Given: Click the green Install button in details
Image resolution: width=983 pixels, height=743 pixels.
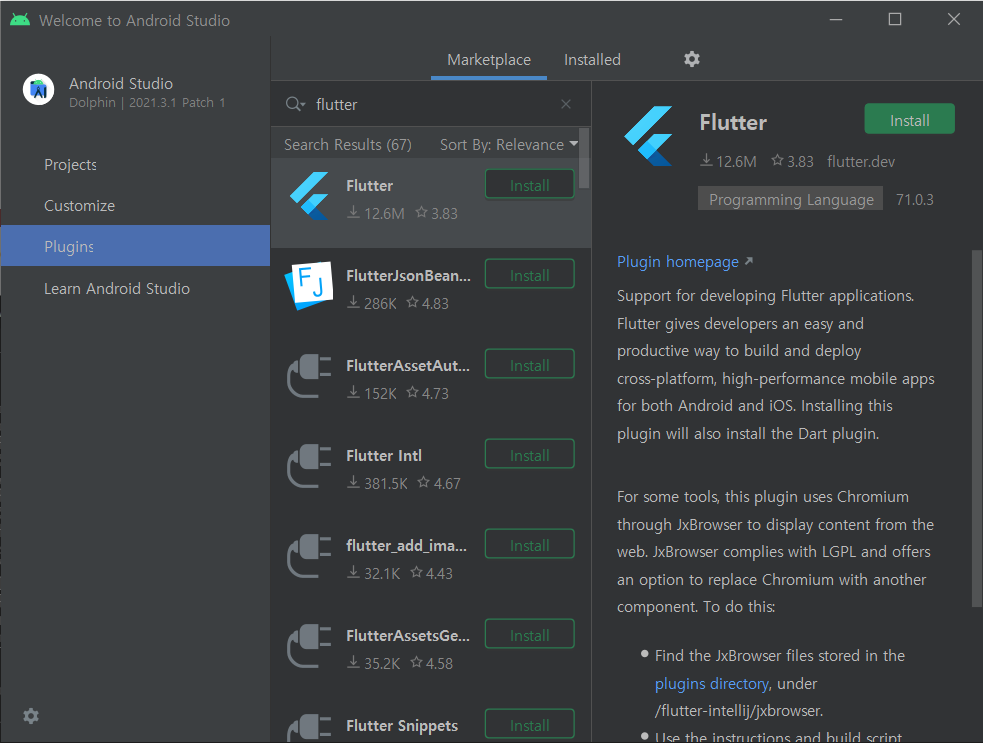Looking at the screenshot, I should click(910, 119).
